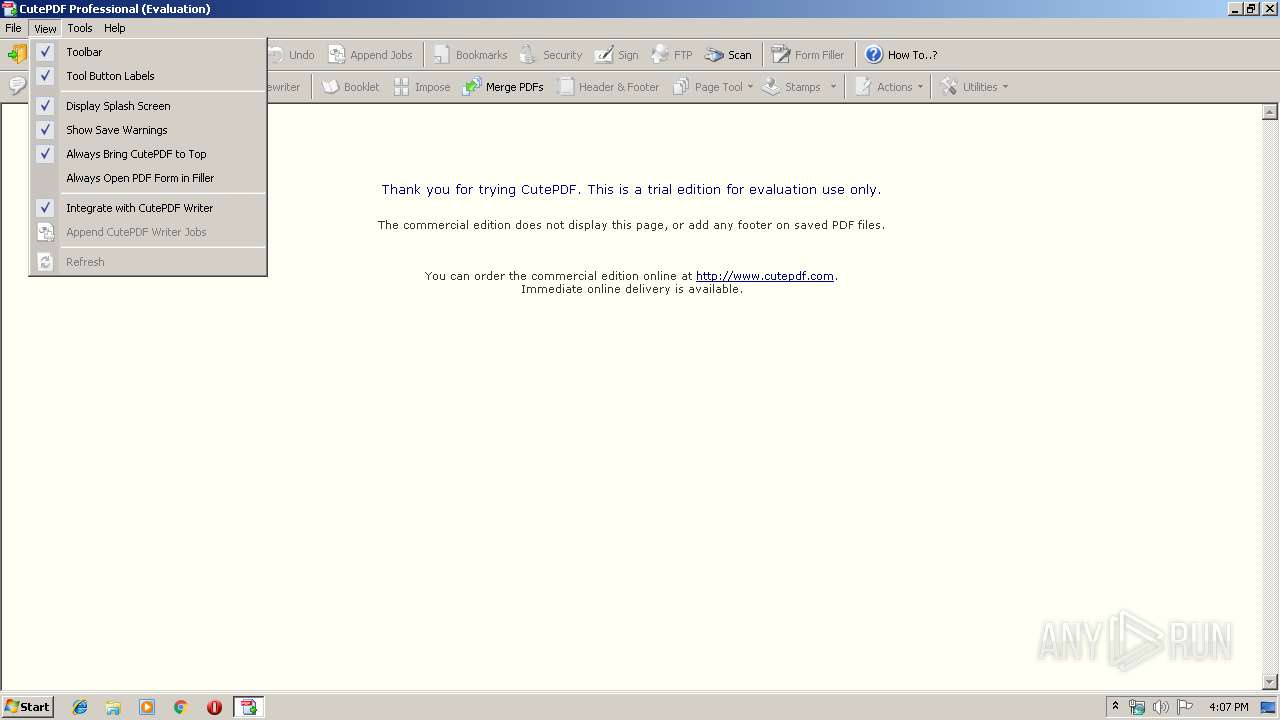
Task: Open the File menu
Action: pos(13,28)
